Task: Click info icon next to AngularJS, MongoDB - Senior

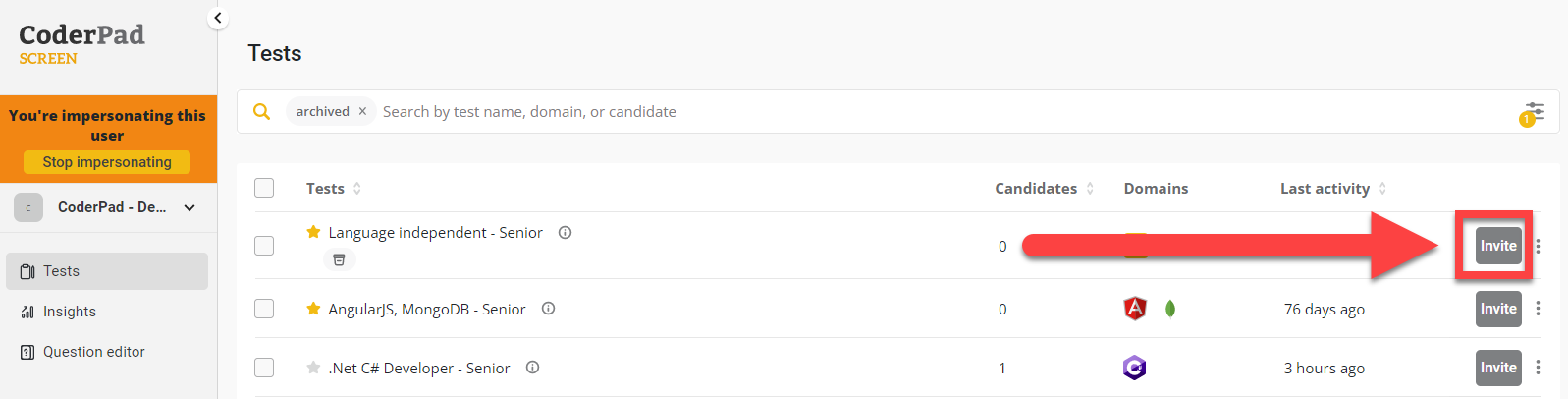Action: [549, 309]
